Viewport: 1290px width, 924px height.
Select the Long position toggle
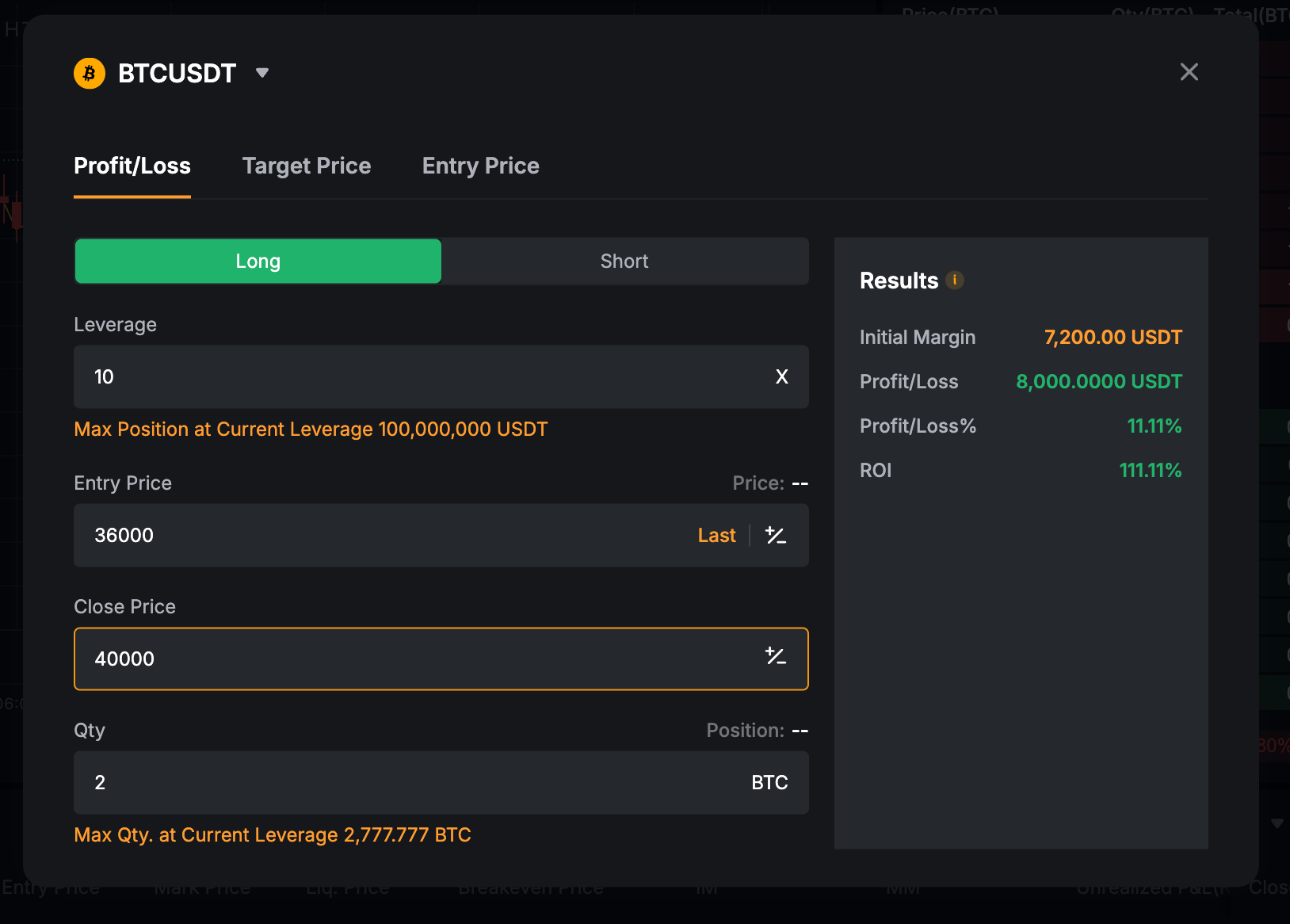258,262
